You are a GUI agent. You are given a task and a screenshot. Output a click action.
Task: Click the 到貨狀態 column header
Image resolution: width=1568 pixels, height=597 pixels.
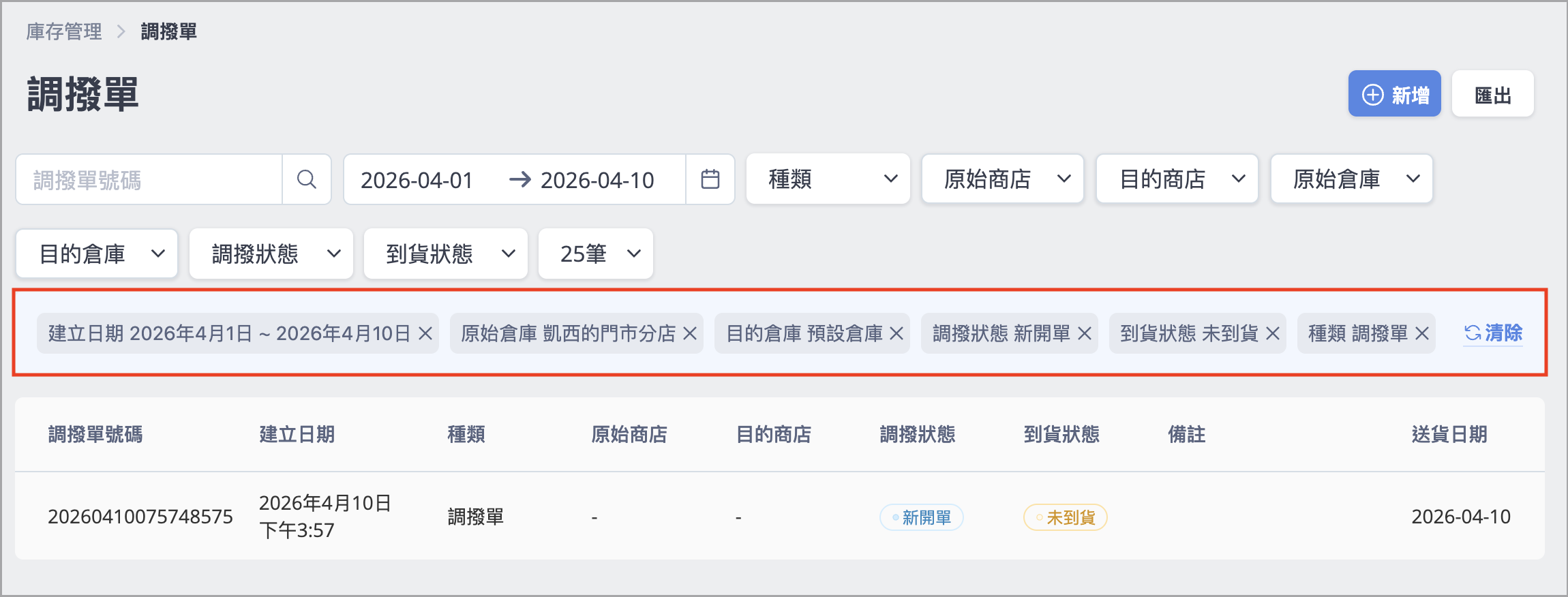tap(1061, 434)
